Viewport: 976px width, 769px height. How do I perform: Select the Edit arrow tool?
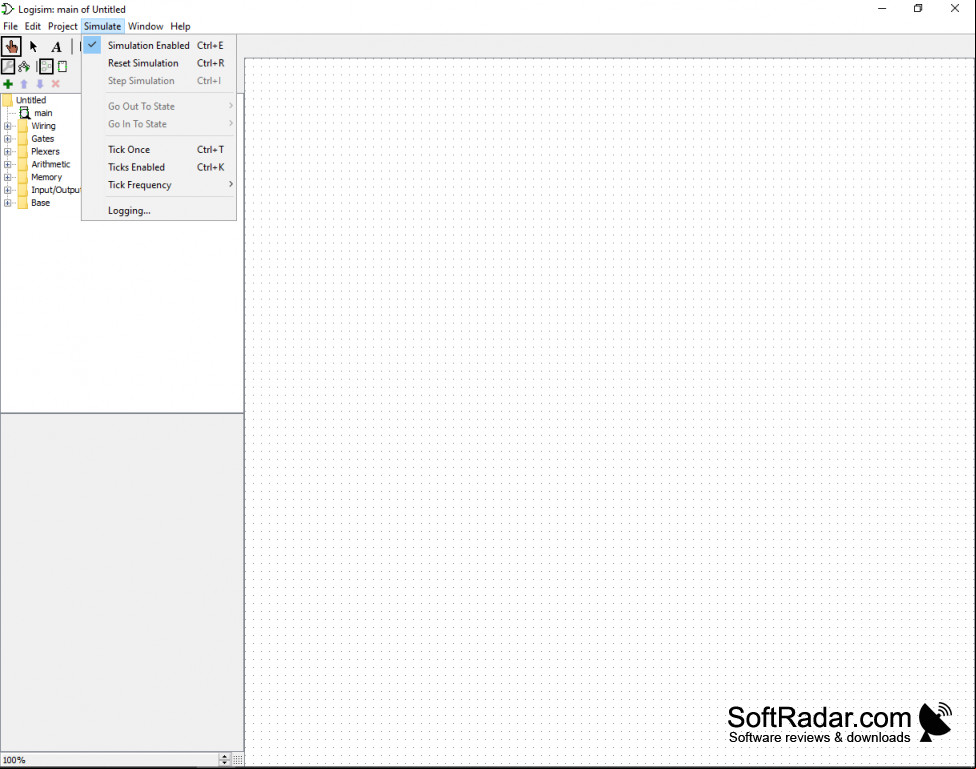click(34, 46)
